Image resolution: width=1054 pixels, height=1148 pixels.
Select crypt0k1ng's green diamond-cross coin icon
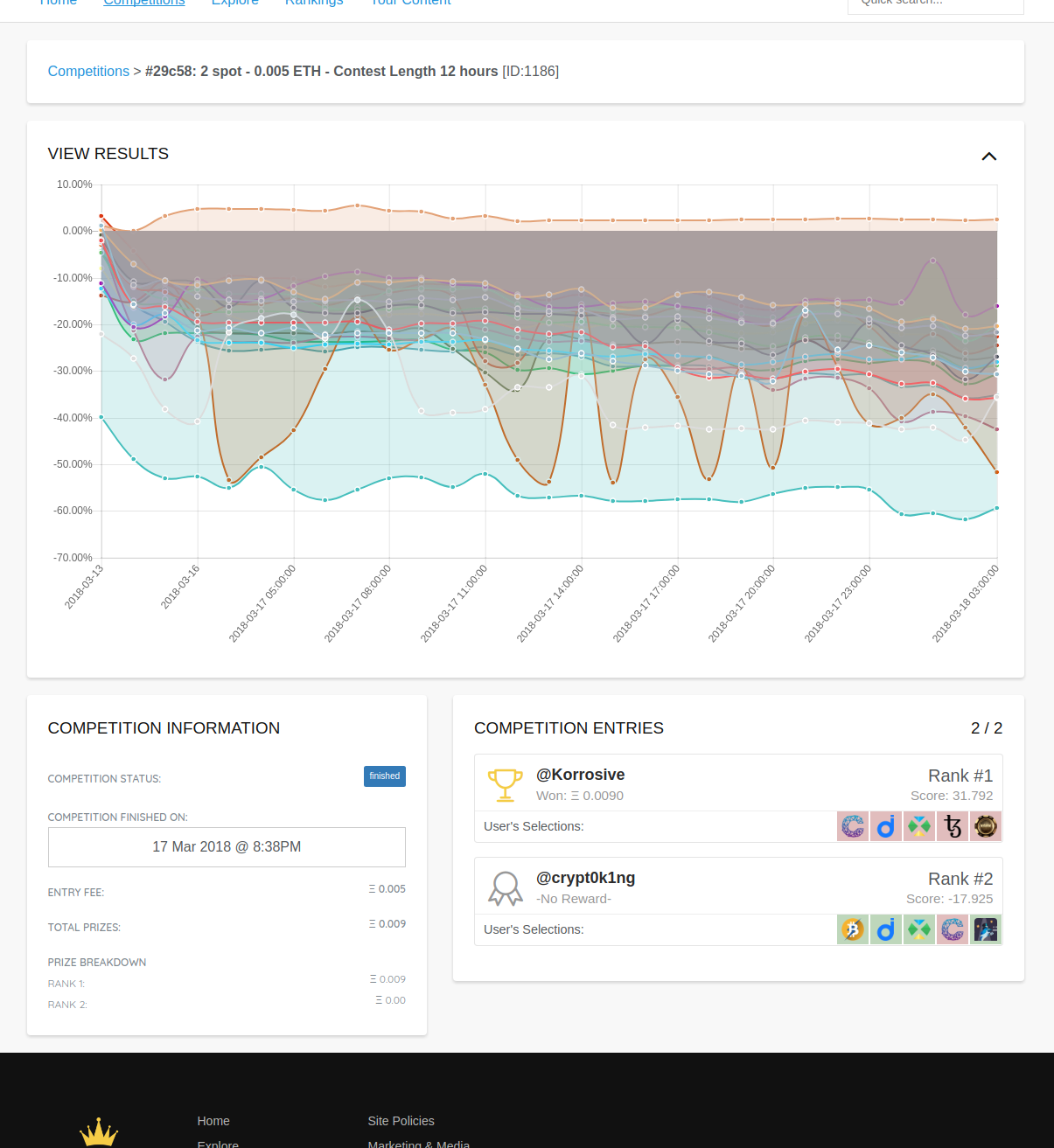[919, 929]
